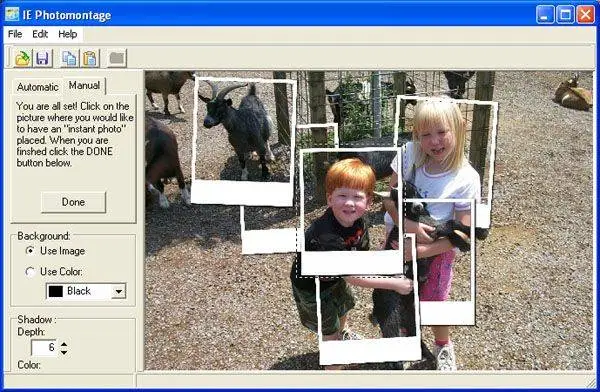Click the instant photo frame around the goat
This screenshot has width=600, height=392.
point(243,141)
